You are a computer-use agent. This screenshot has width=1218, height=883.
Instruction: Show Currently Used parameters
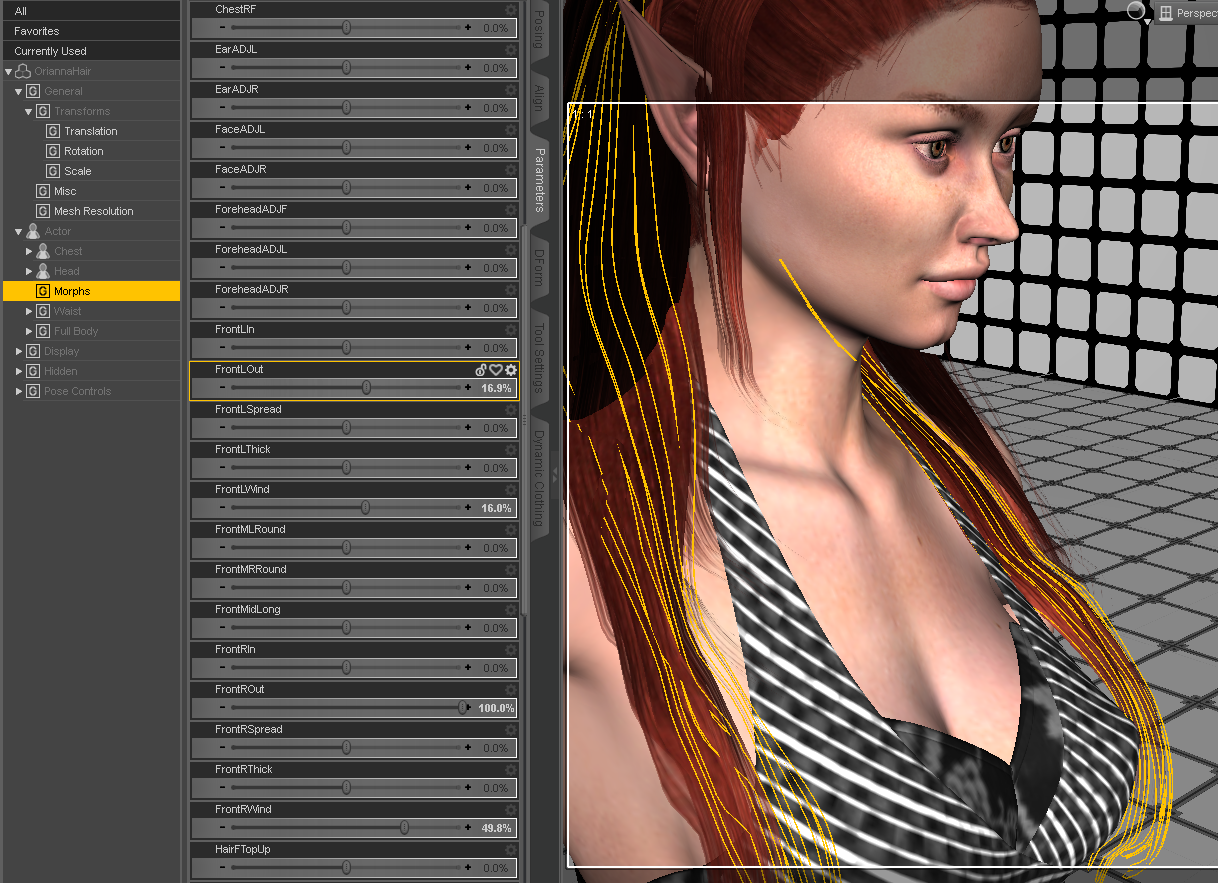pos(92,51)
